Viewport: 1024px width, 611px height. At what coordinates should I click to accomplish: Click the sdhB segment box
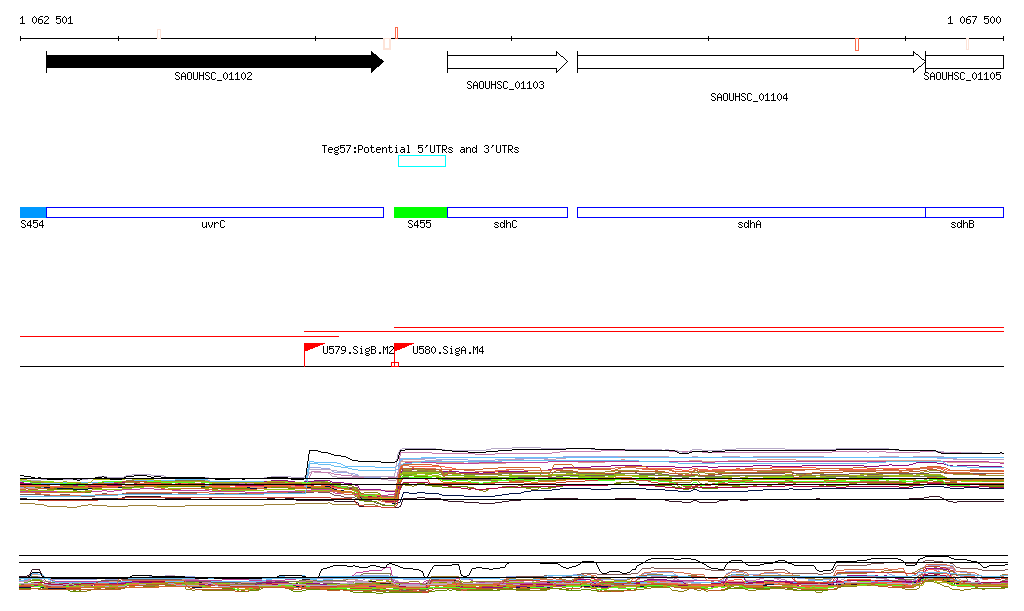(x=964, y=212)
